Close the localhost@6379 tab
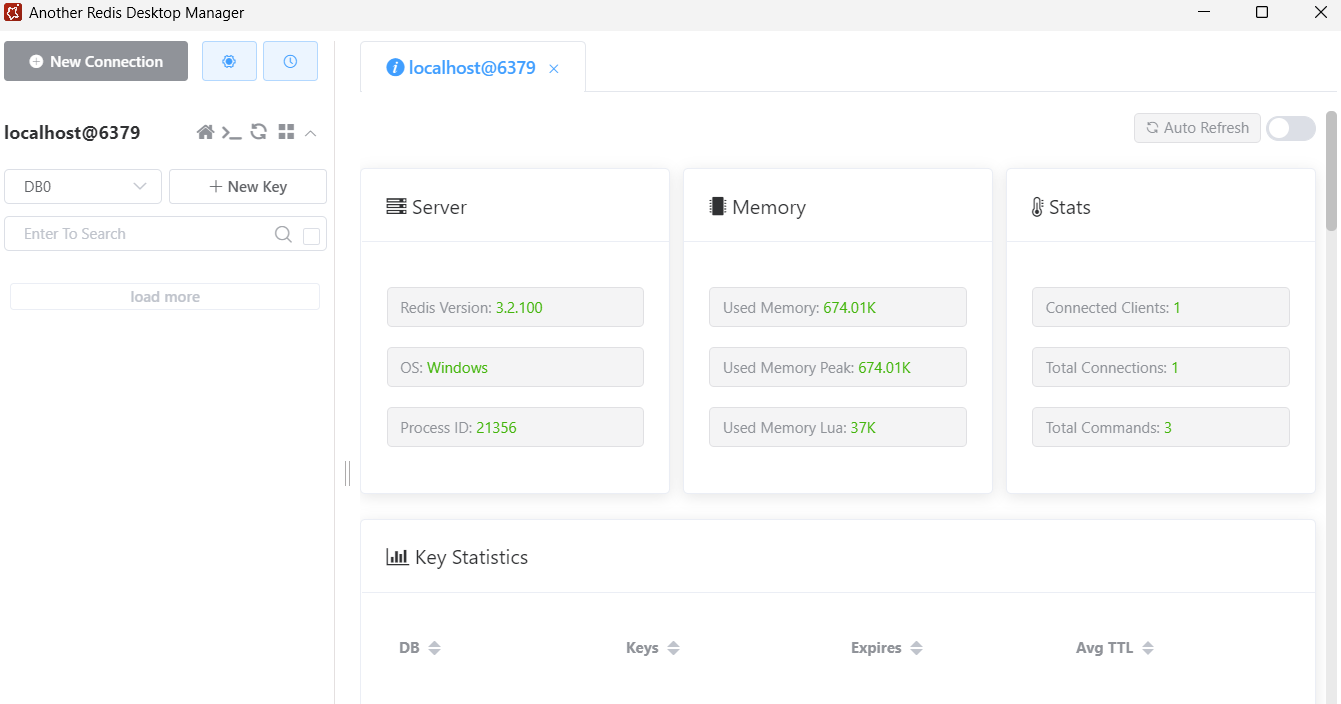Screen dimensions: 1341x704 tap(554, 69)
